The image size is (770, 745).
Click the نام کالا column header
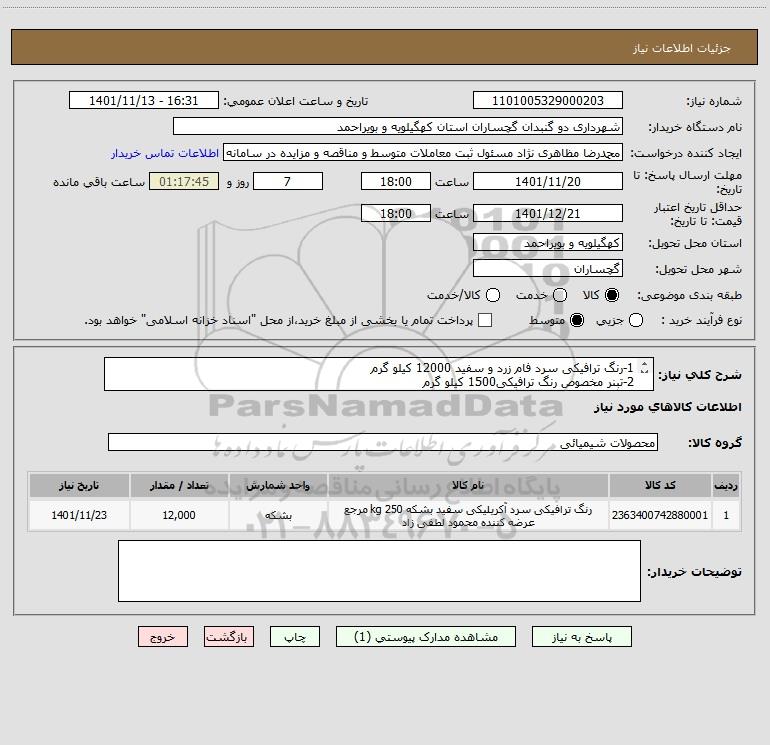[x=468, y=486]
